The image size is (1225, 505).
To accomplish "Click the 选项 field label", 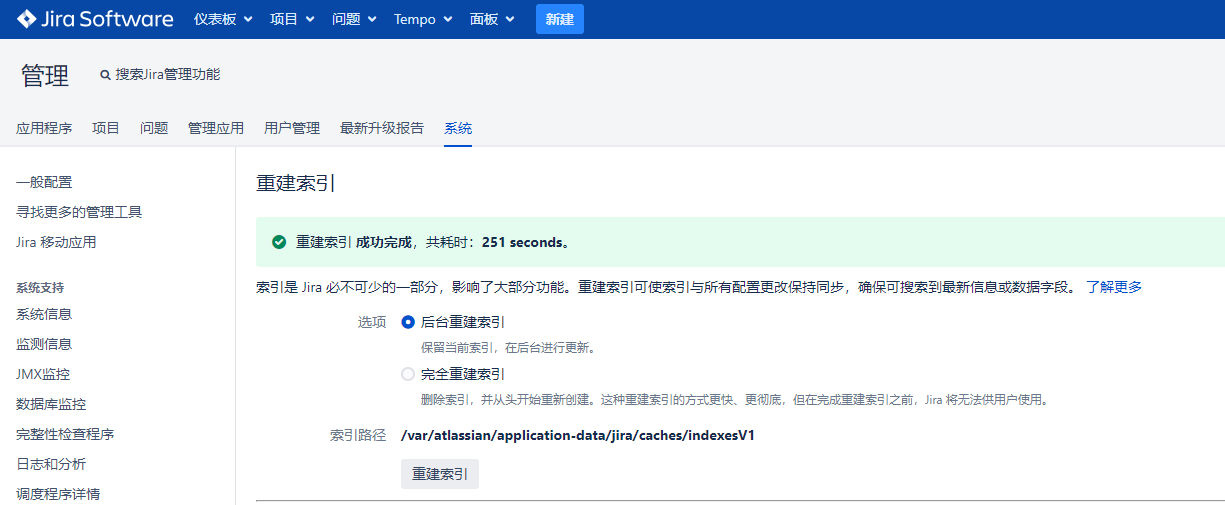I will pyautogui.click(x=372, y=322).
